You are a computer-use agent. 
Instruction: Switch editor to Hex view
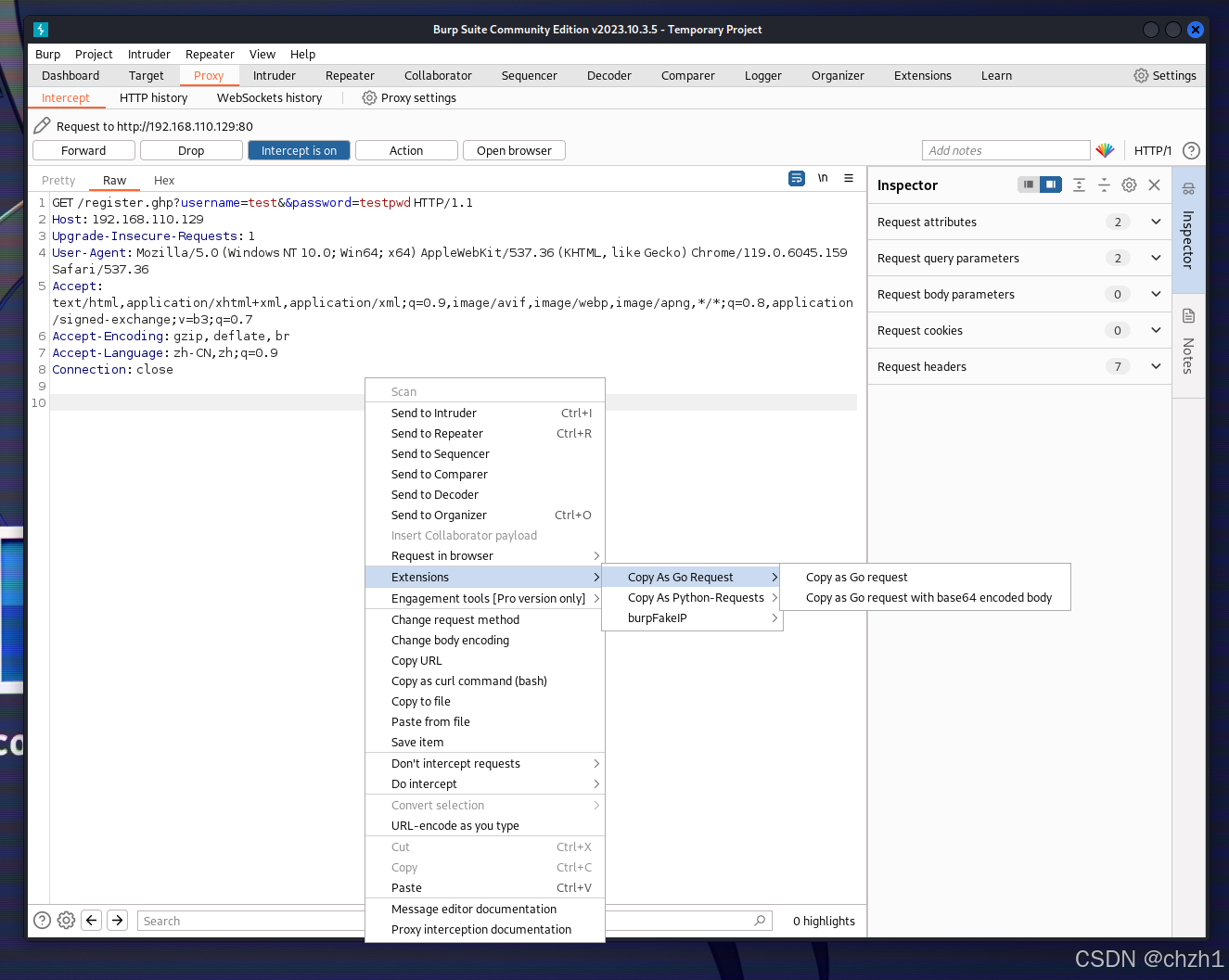pos(164,181)
